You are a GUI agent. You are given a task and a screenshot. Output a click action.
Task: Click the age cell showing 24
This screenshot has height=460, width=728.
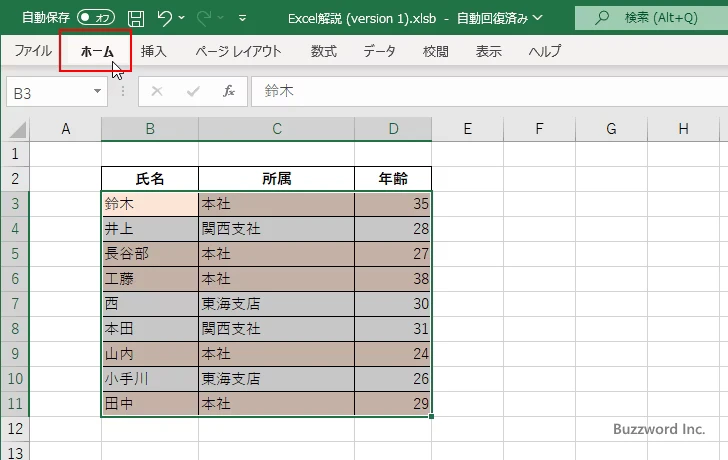pyautogui.click(x=393, y=354)
